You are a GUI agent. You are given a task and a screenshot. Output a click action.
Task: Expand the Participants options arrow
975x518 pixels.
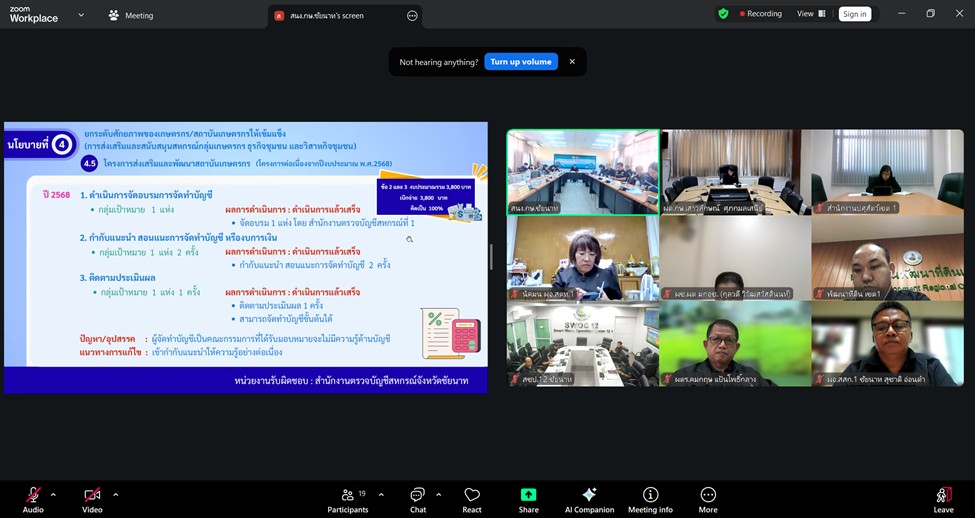coord(381,495)
